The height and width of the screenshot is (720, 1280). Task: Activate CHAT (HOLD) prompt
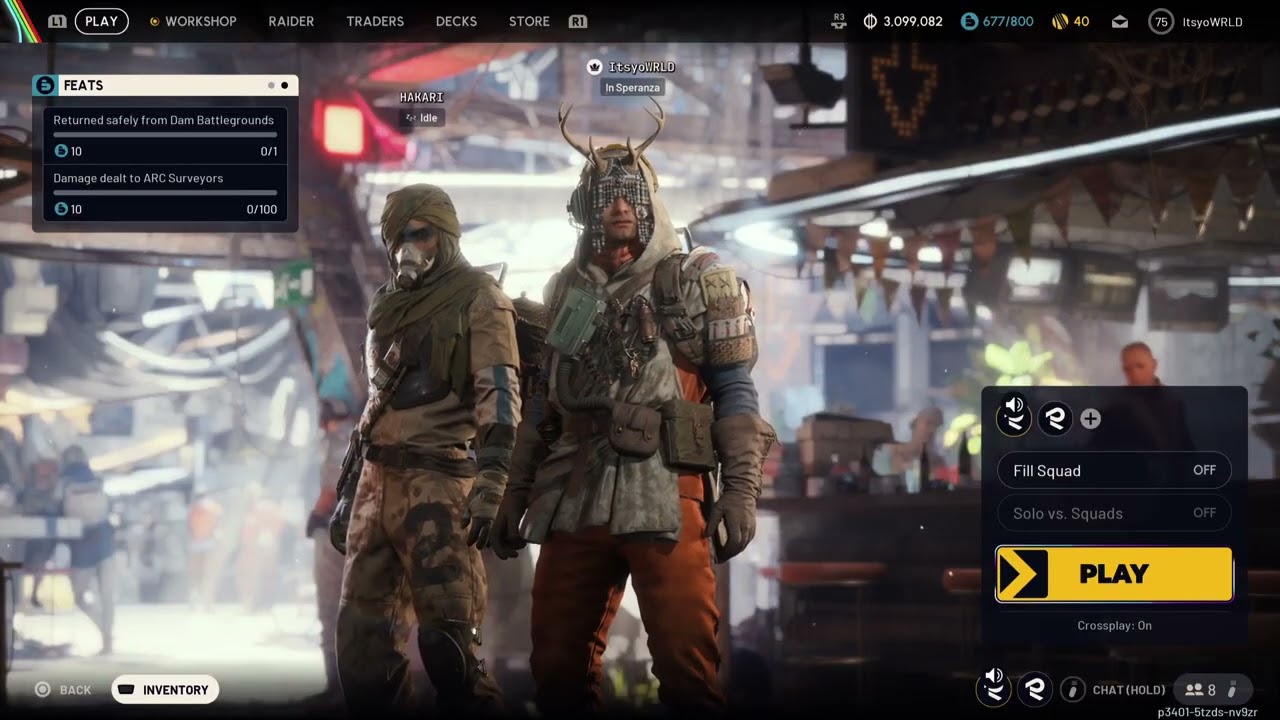pyautogui.click(x=1129, y=690)
